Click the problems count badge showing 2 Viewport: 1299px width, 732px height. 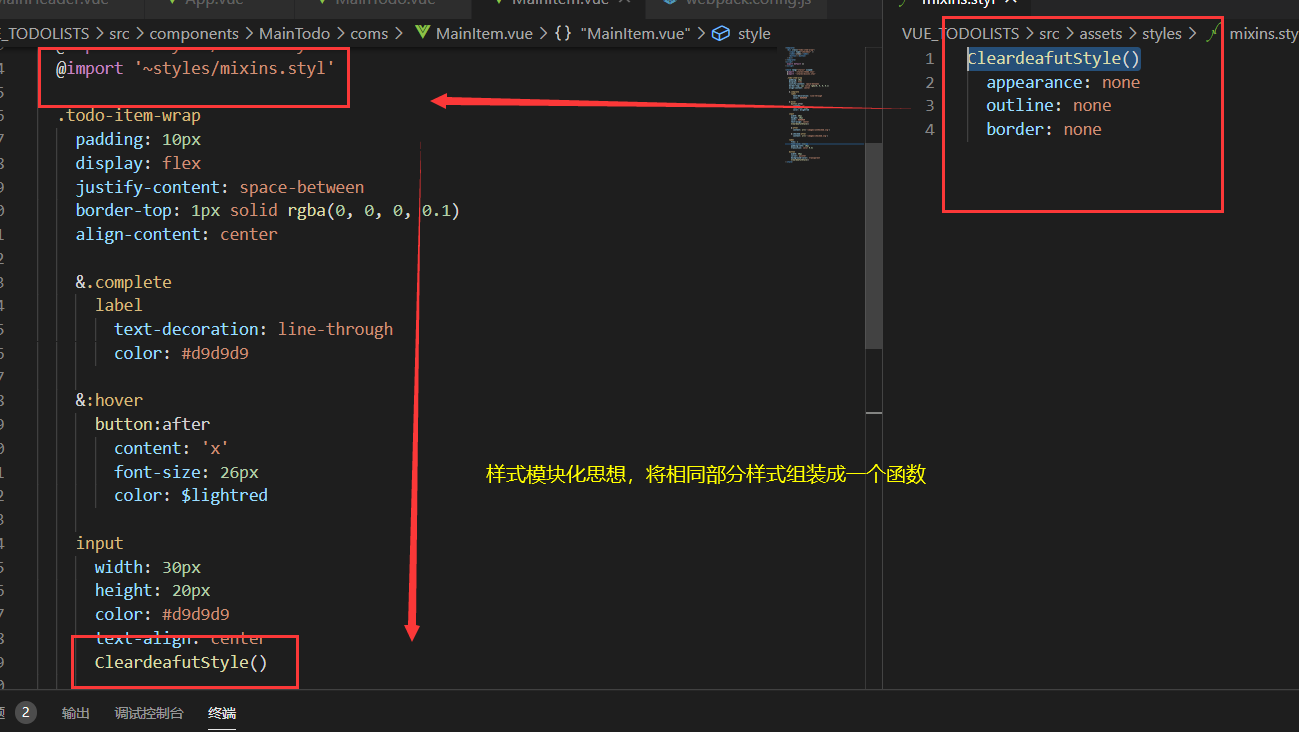point(26,713)
